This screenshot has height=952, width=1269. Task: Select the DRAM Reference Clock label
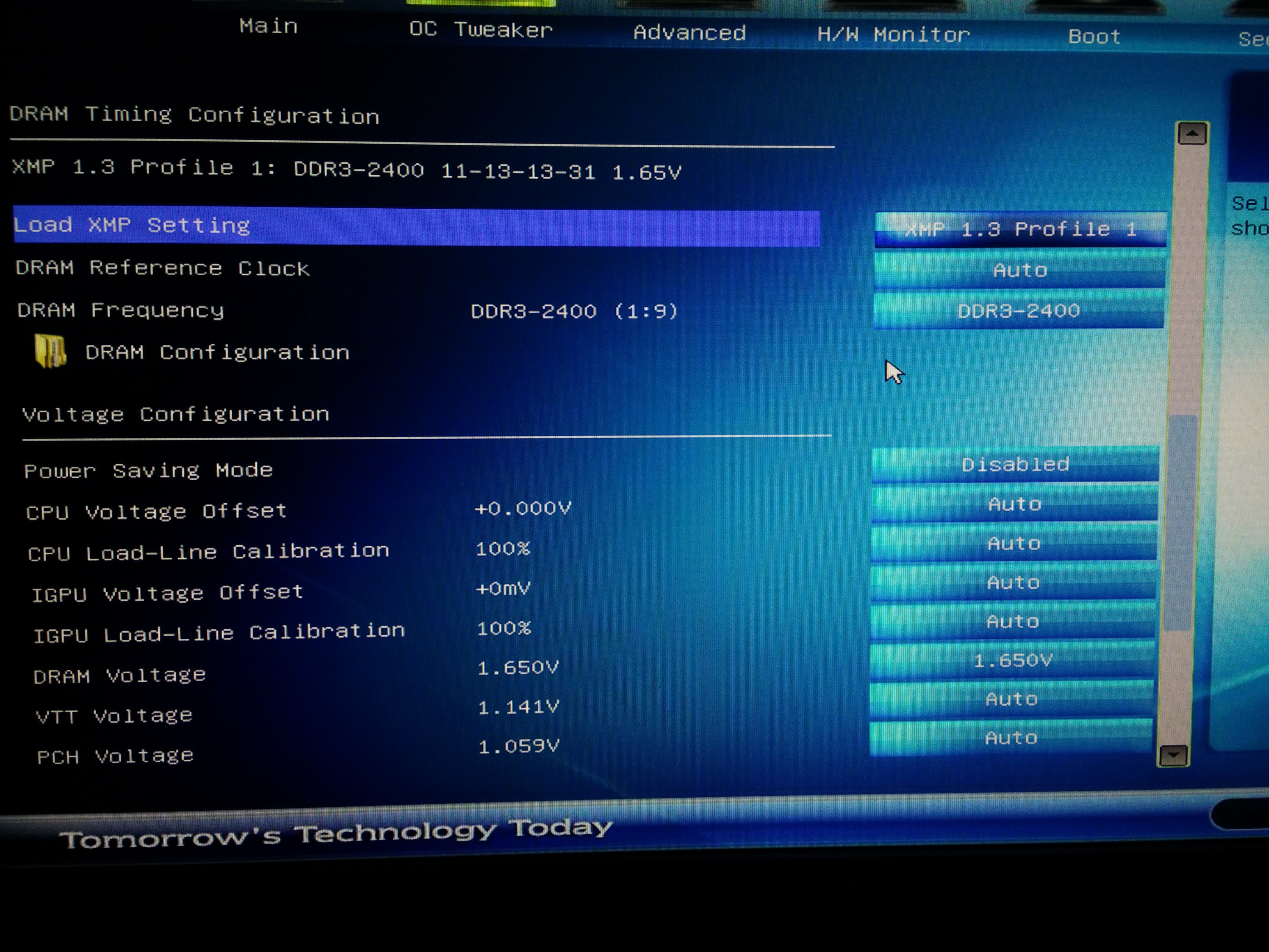point(162,268)
